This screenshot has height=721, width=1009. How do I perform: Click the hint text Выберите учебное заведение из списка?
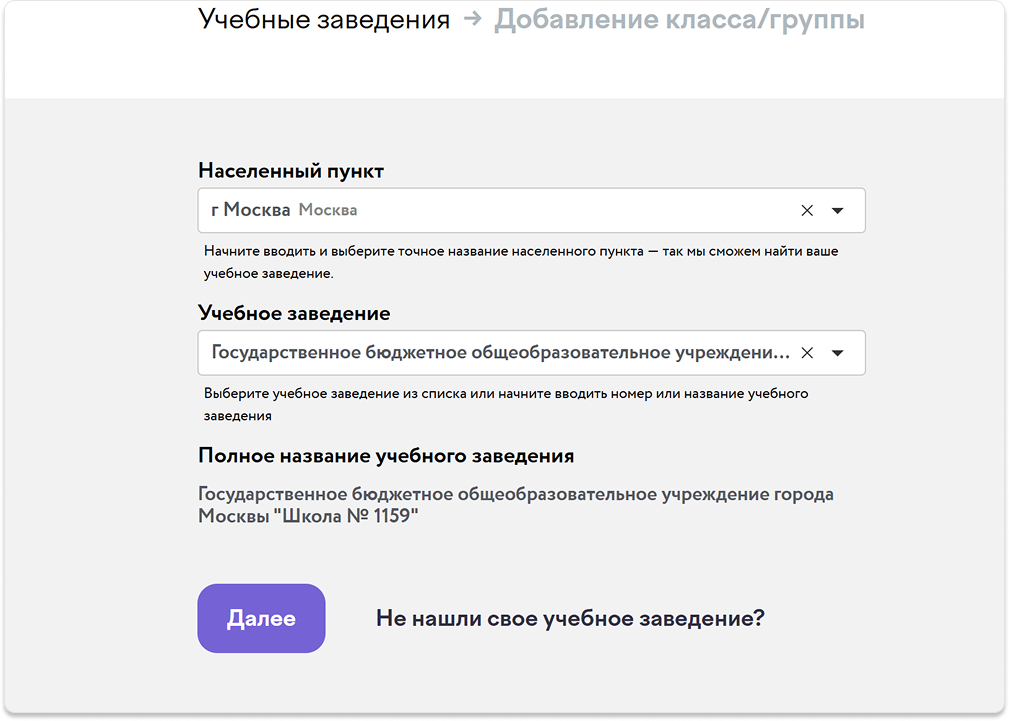tap(506, 404)
